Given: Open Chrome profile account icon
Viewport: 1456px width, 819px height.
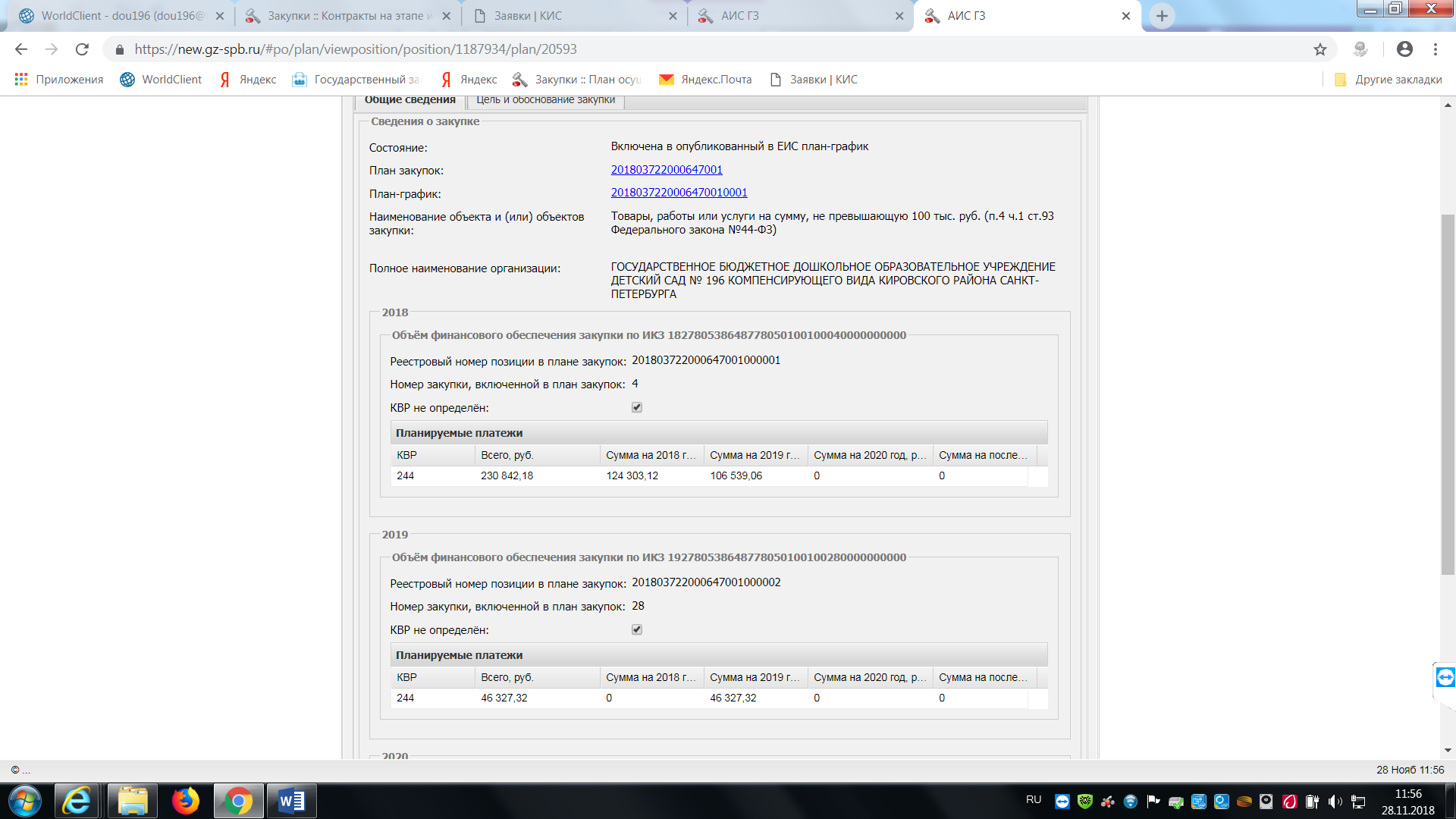Looking at the screenshot, I should 1404,49.
